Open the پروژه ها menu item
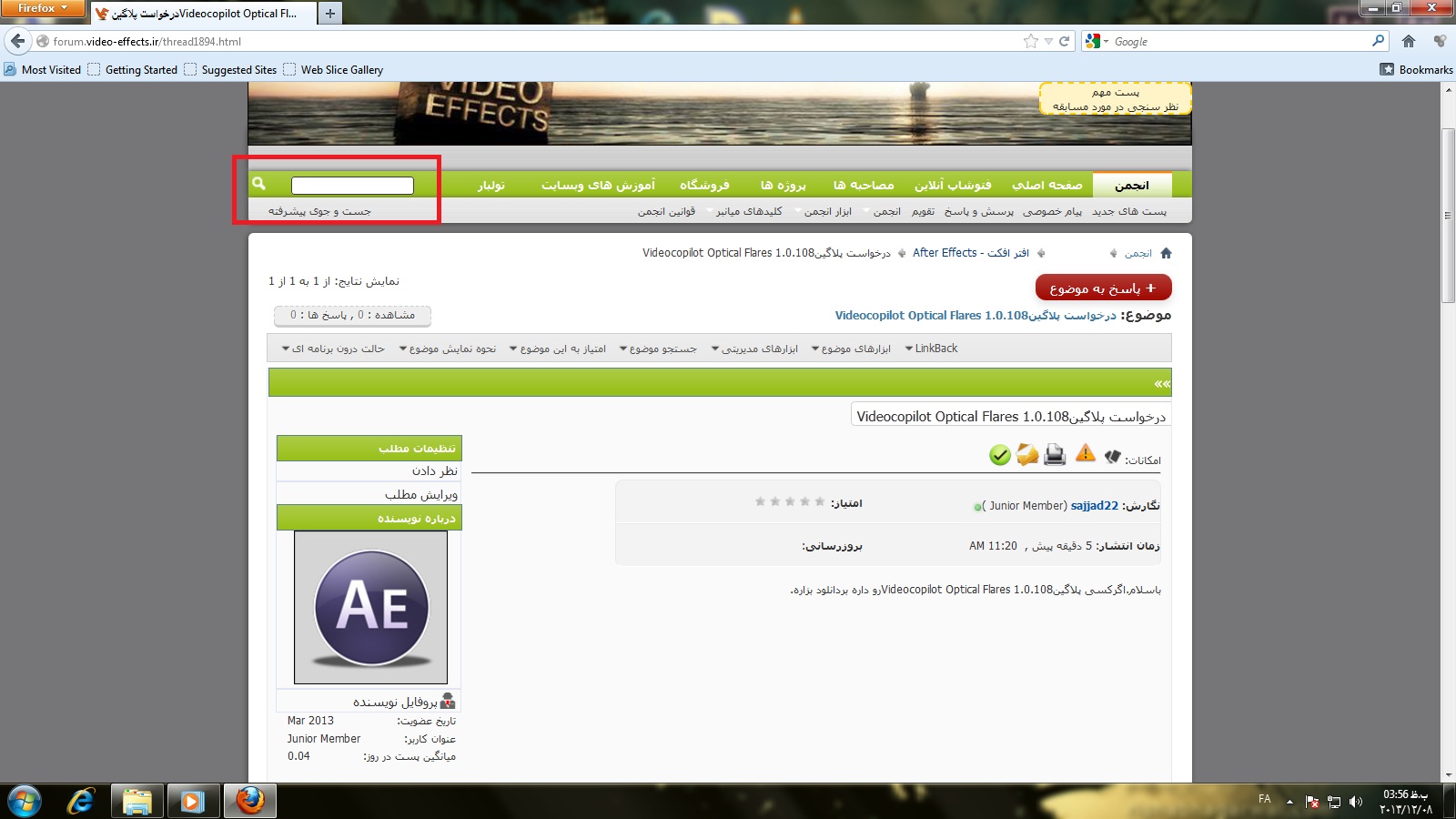Viewport: 1456px width, 819px height. pyautogui.click(x=784, y=185)
